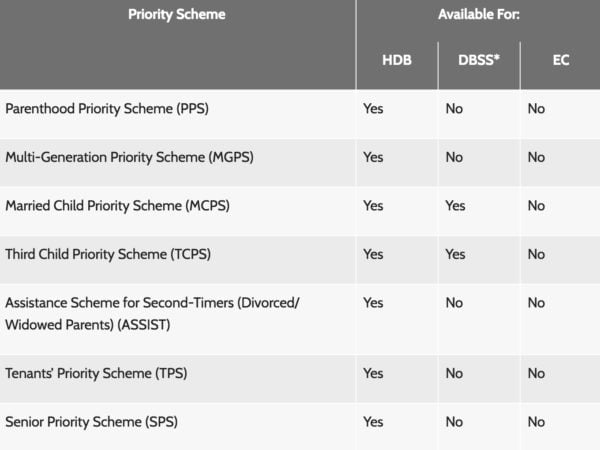The image size is (600, 450).
Task: Select the HDB column header
Action: pyautogui.click(x=396, y=60)
